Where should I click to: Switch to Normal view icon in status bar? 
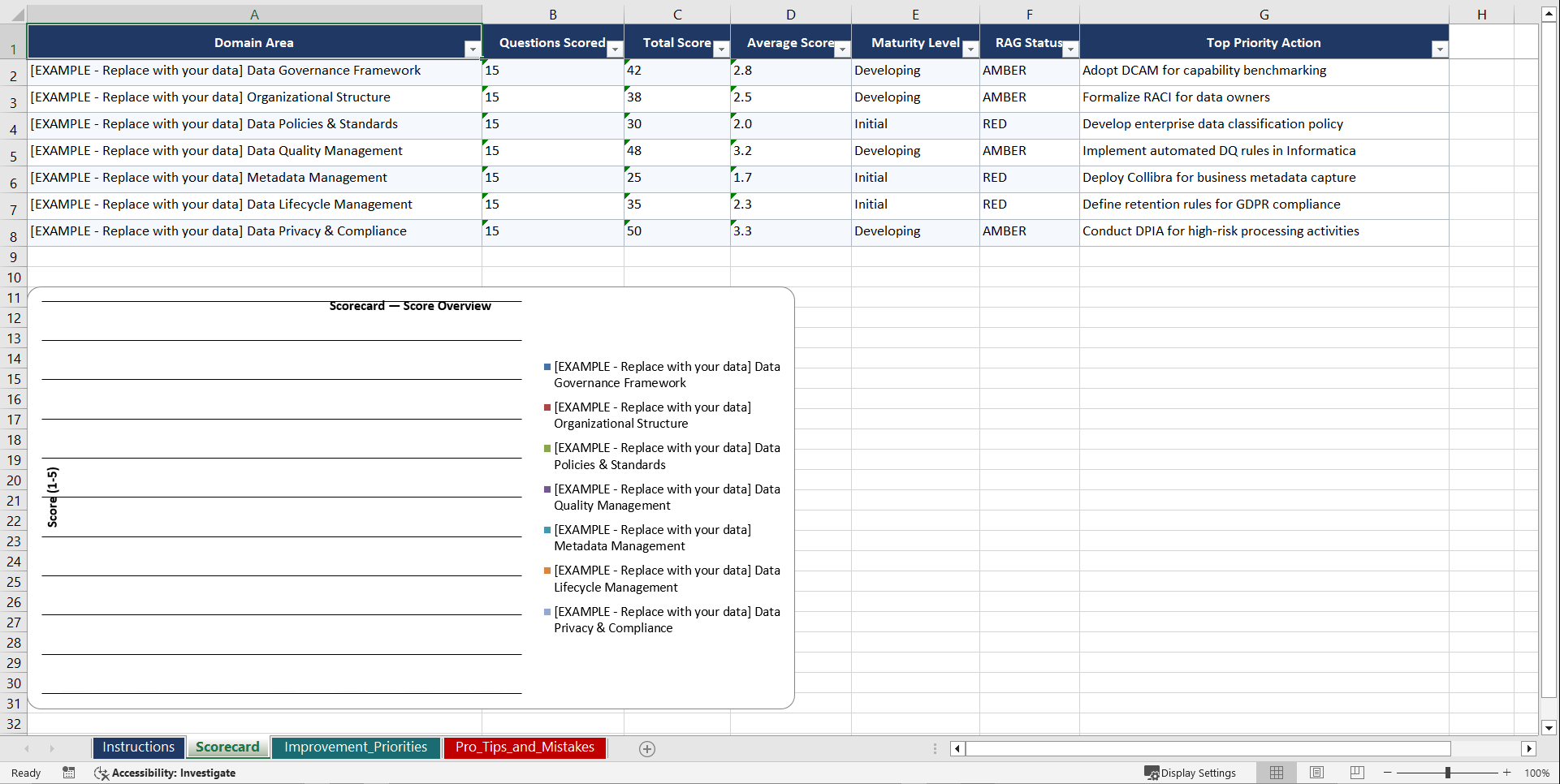(1276, 773)
